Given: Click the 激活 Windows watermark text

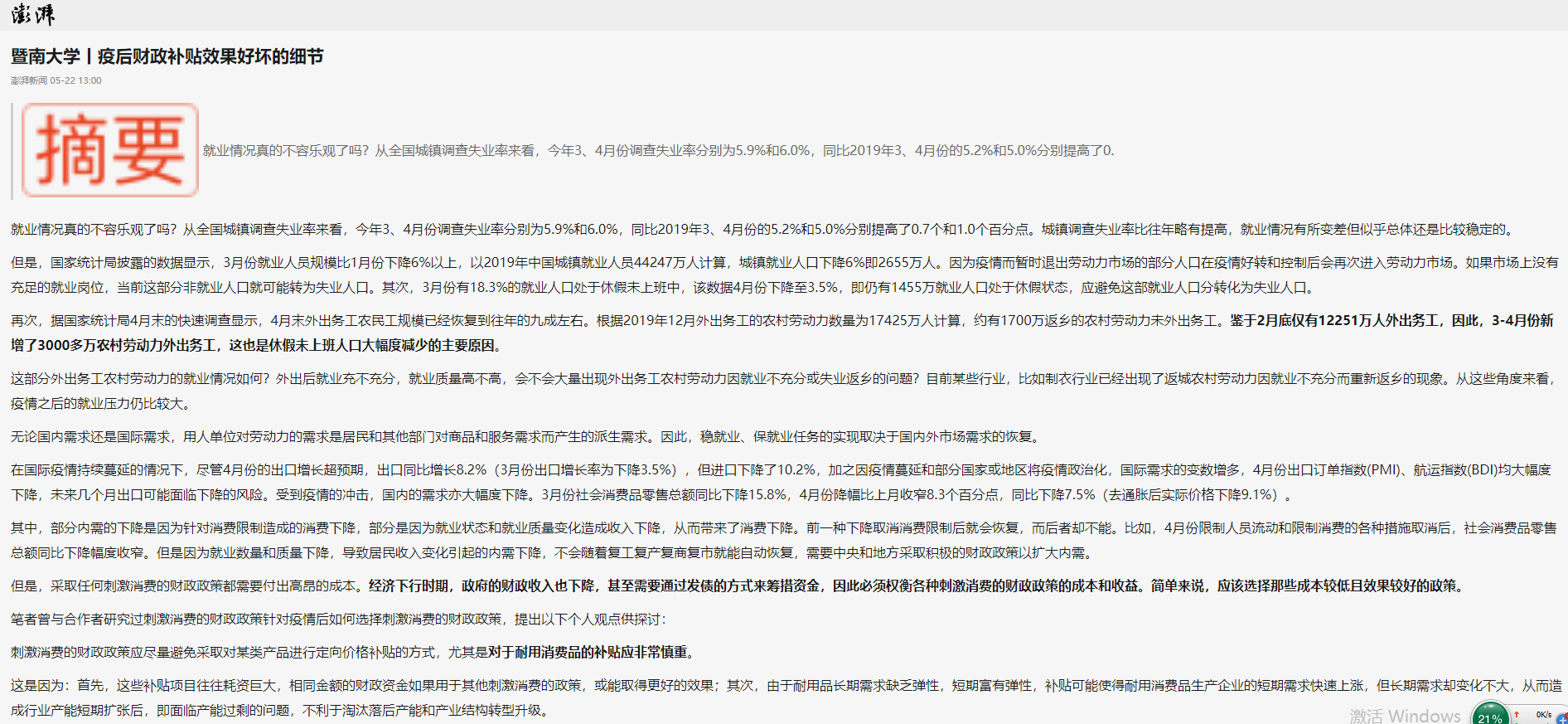Looking at the screenshot, I should (x=1404, y=715).
